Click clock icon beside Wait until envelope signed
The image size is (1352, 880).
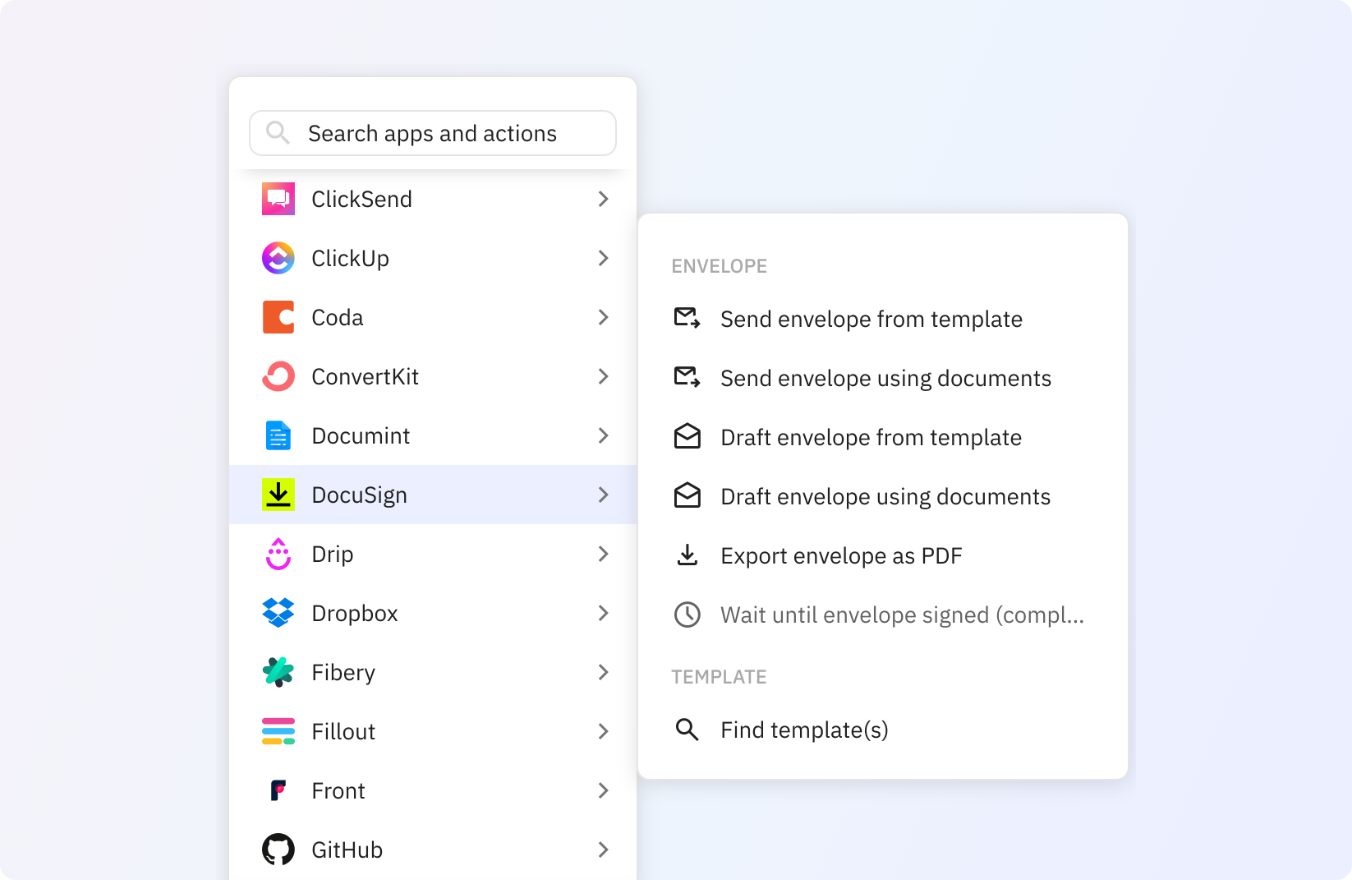[x=687, y=614]
